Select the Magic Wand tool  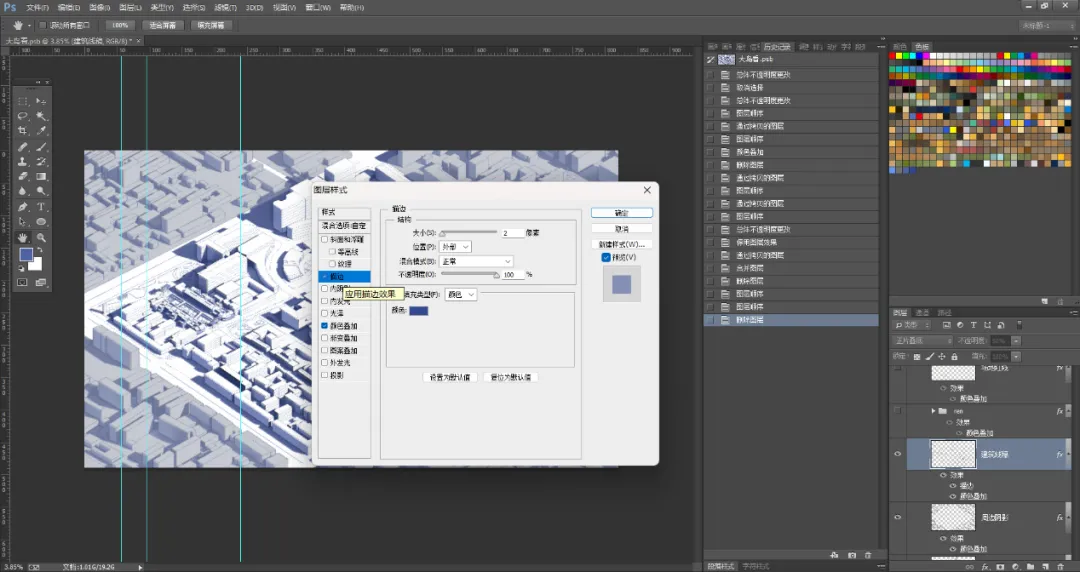coord(41,116)
